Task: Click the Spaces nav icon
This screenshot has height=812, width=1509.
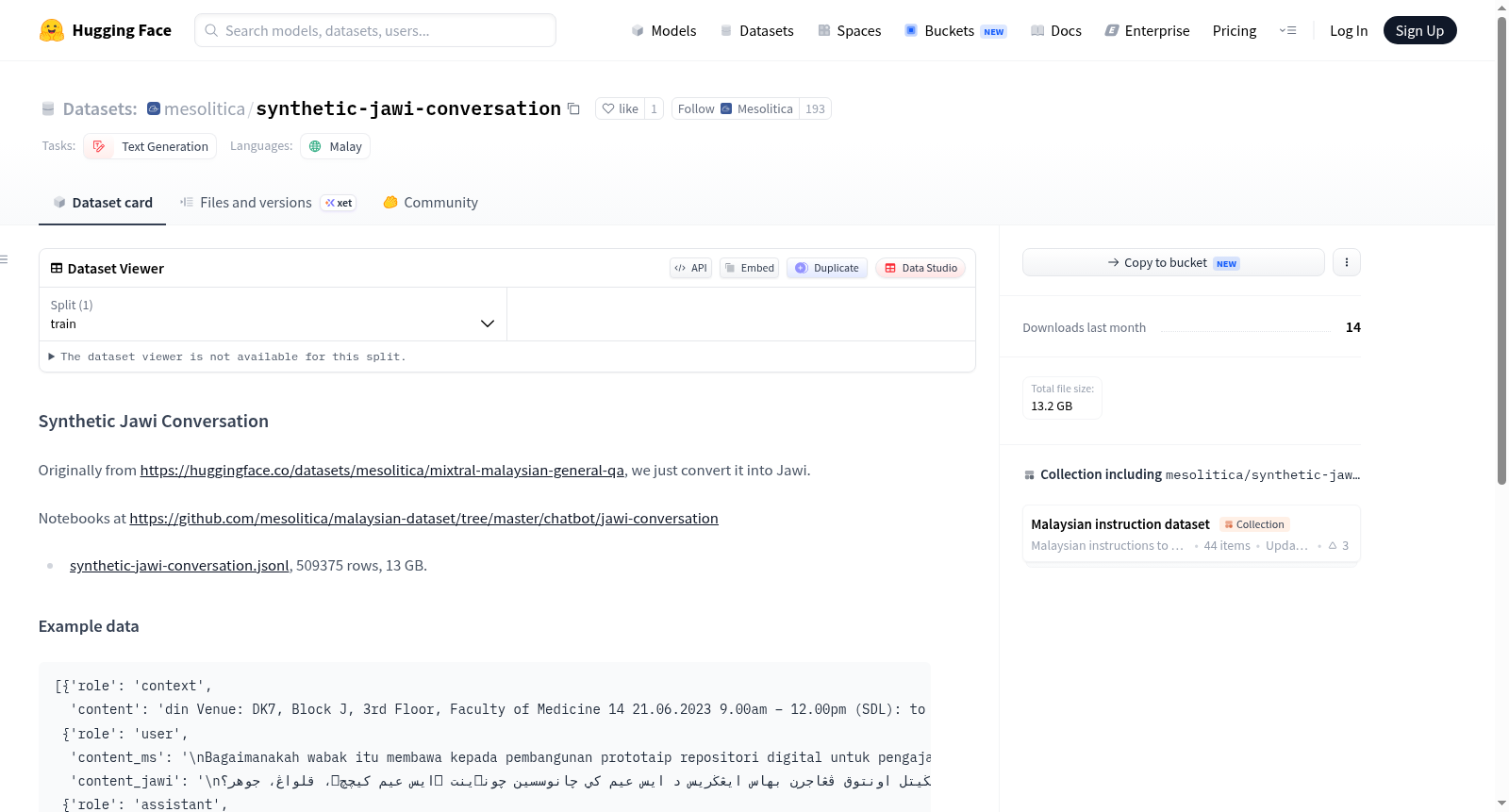Action: click(x=824, y=30)
